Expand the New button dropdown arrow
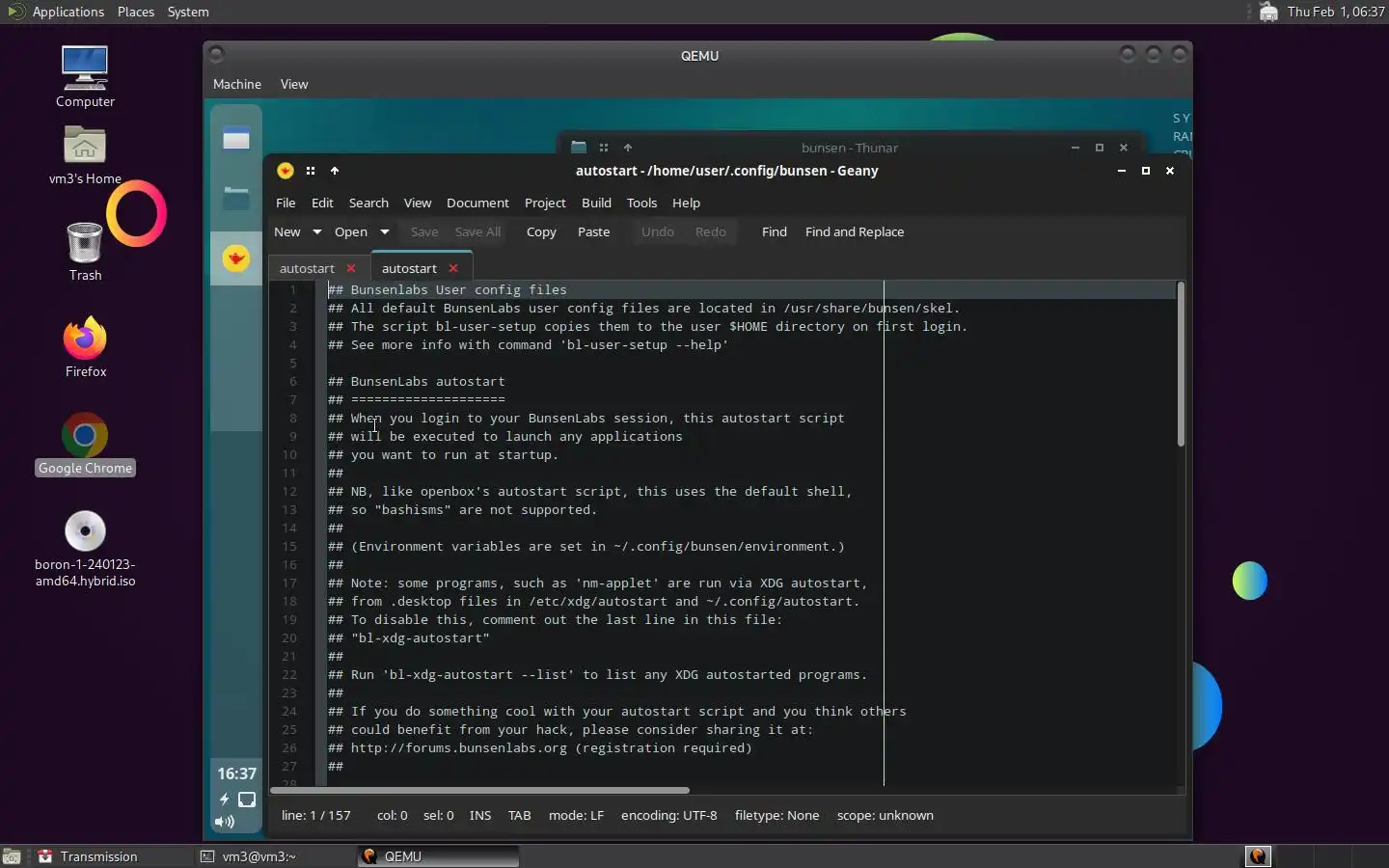The image size is (1389, 868). click(x=316, y=231)
